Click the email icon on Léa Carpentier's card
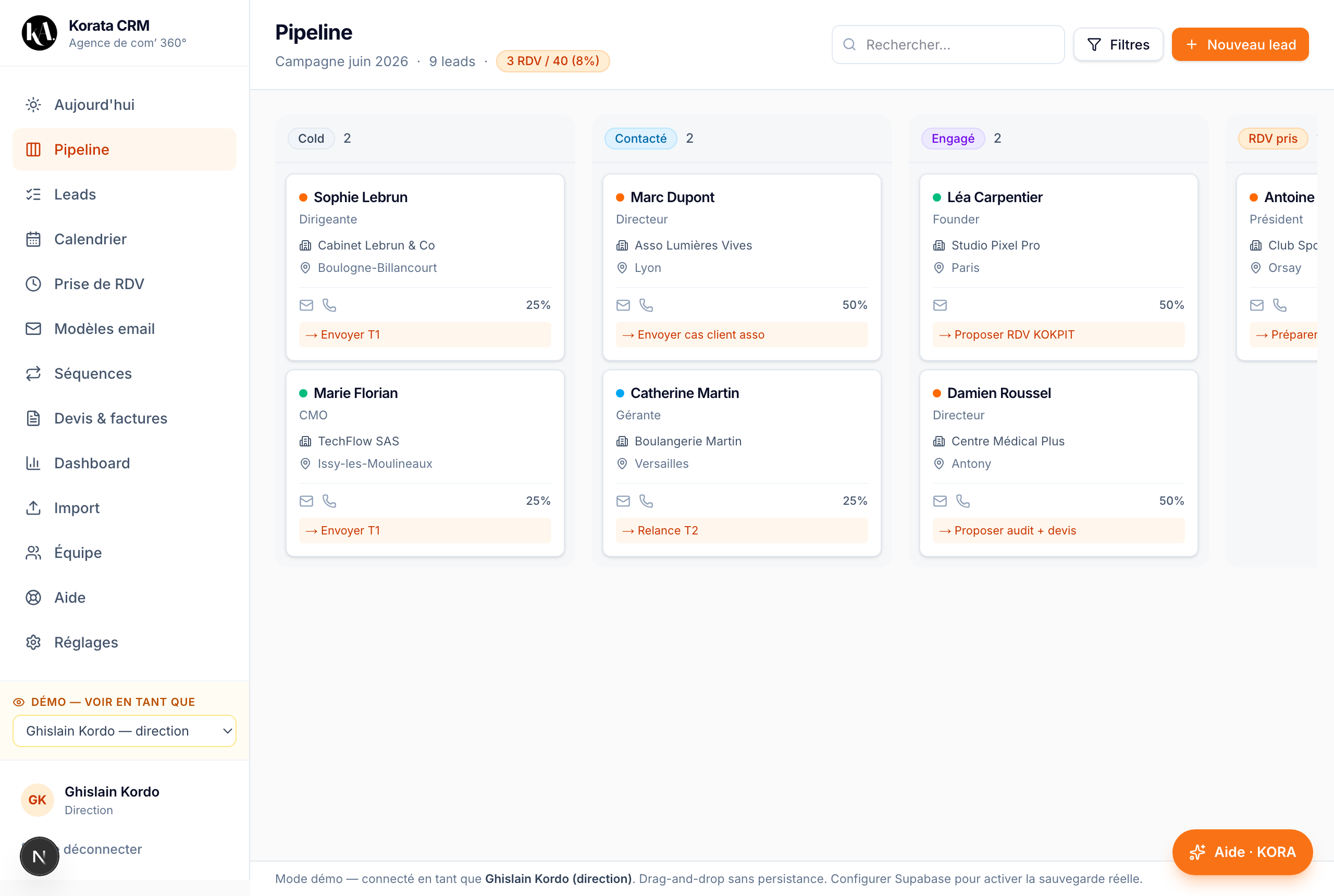Screen dimensions: 1334x896 tap(940, 305)
